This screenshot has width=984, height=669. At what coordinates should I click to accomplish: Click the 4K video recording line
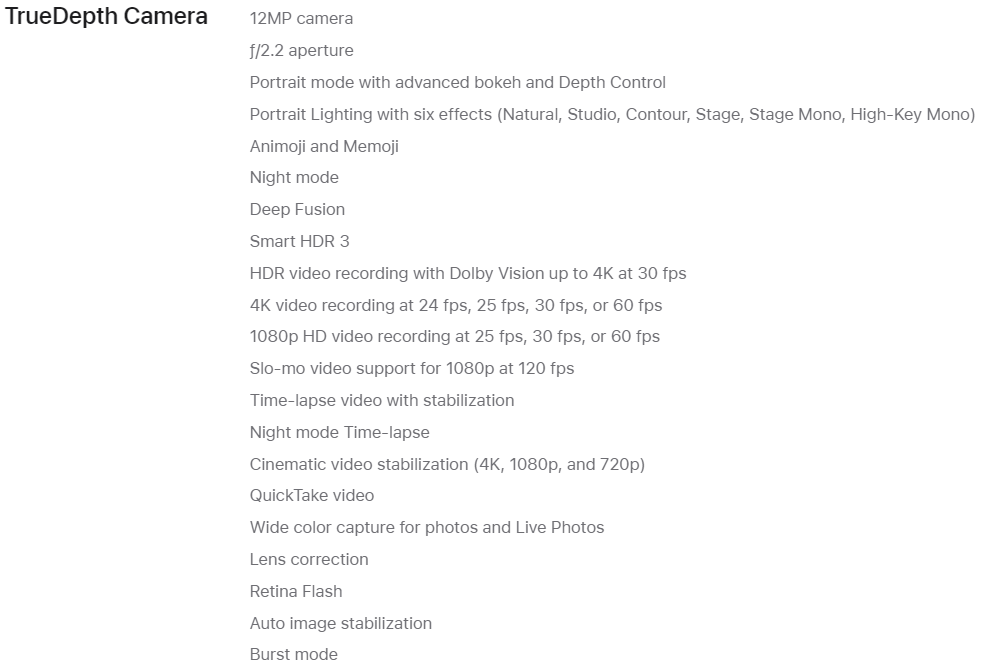tap(456, 305)
